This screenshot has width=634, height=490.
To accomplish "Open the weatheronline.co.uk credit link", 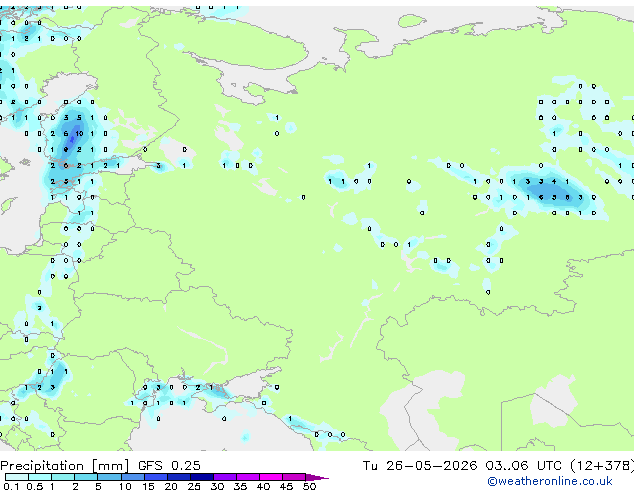I will (x=550, y=481).
